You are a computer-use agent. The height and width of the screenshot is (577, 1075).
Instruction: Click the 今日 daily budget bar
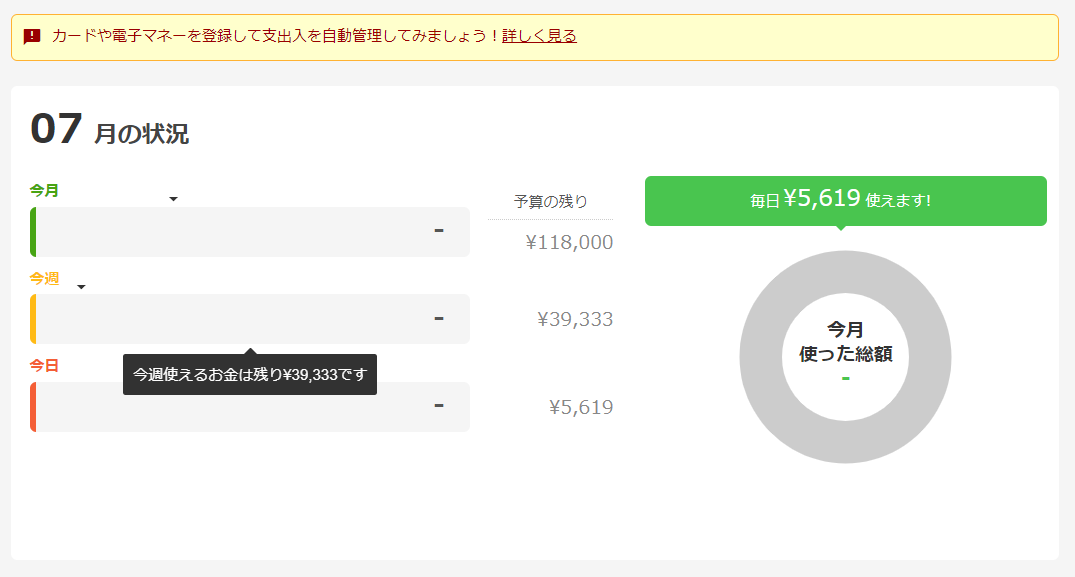point(250,407)
